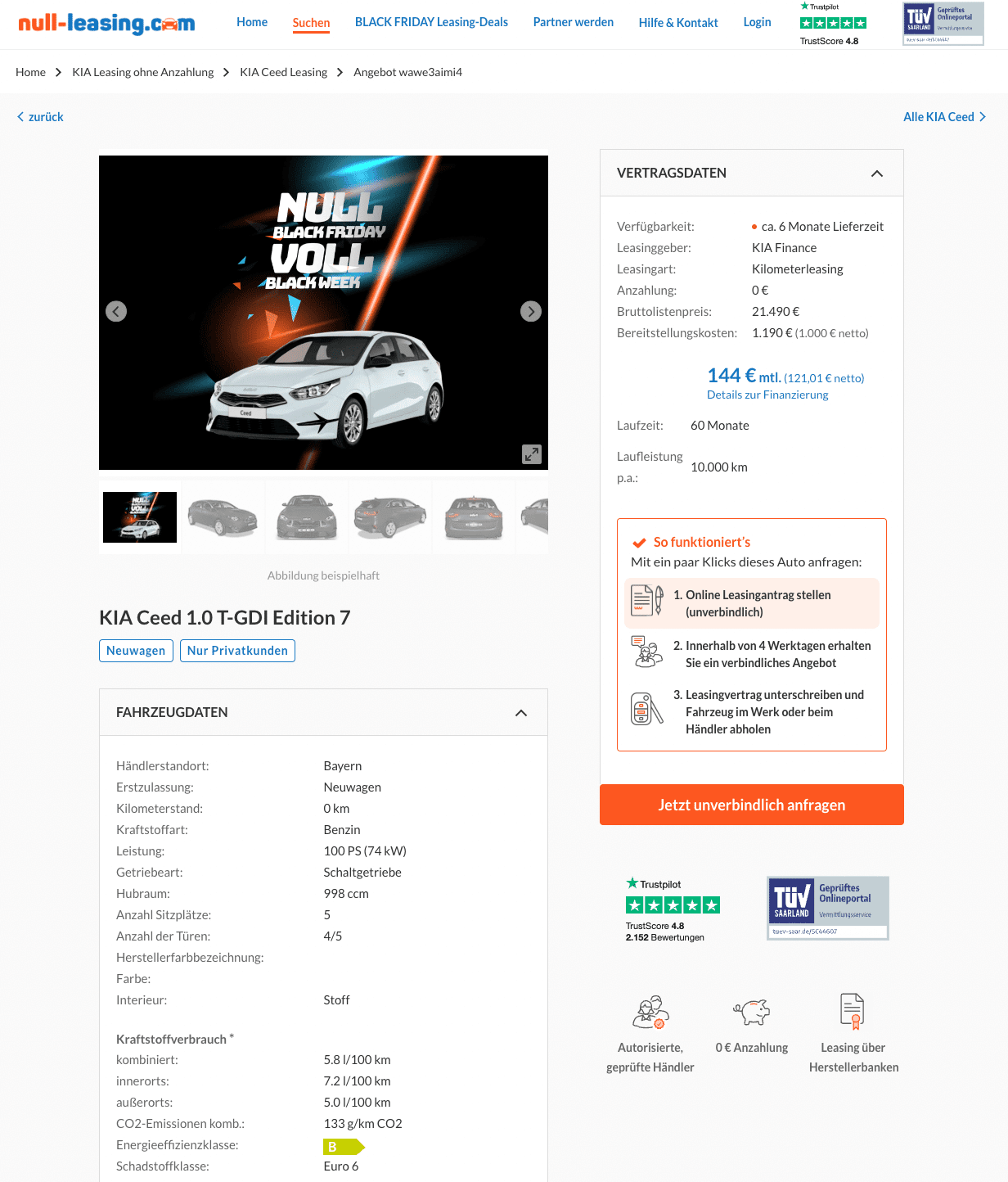The height and width of the screenshot is (1182, 1008).
Task: Show next image with right arrow
Action: [x=531, y=311]
